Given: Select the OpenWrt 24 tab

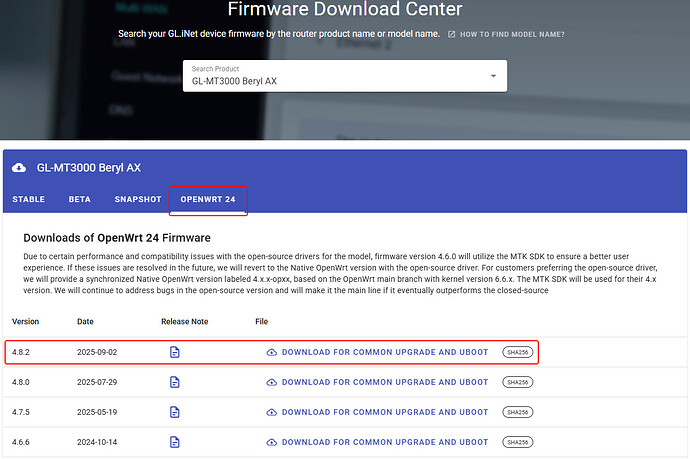Looking at the screenshot, I should 208,199.
